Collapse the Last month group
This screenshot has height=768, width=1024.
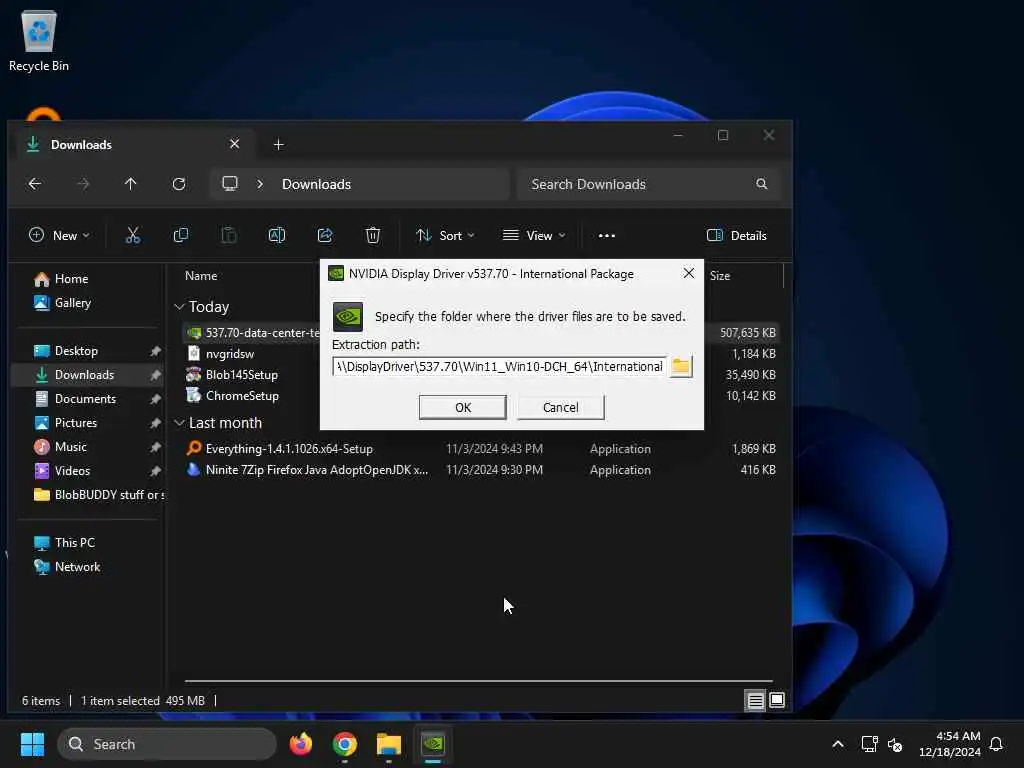179,423
